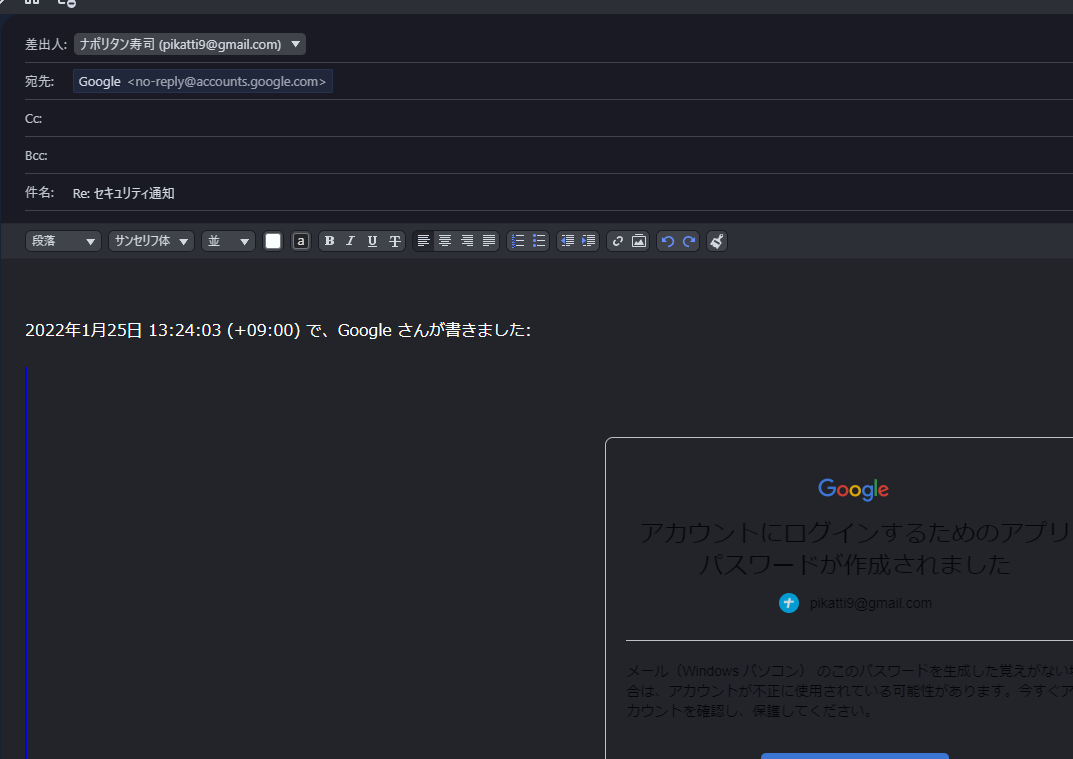Toggle underline formatting

pyautogui.click(x=372, y=241)
